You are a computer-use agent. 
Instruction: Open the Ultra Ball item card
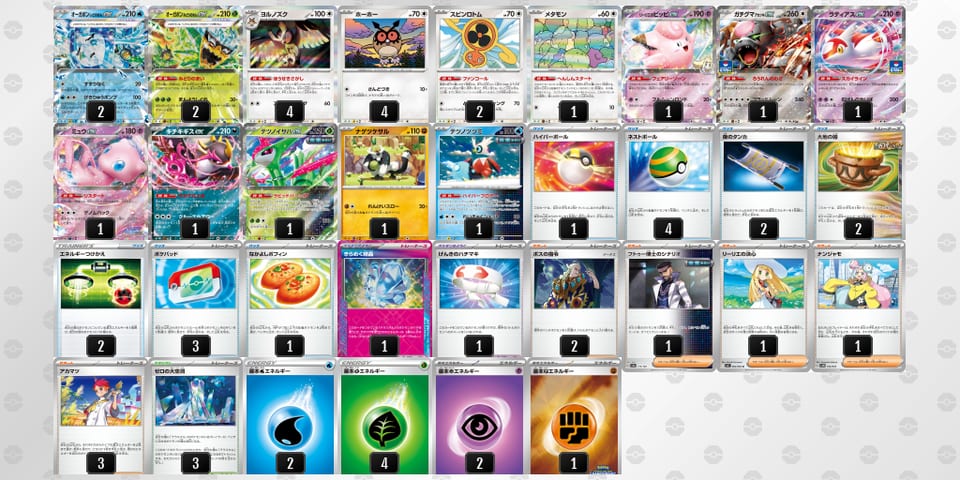pos(574,182)
